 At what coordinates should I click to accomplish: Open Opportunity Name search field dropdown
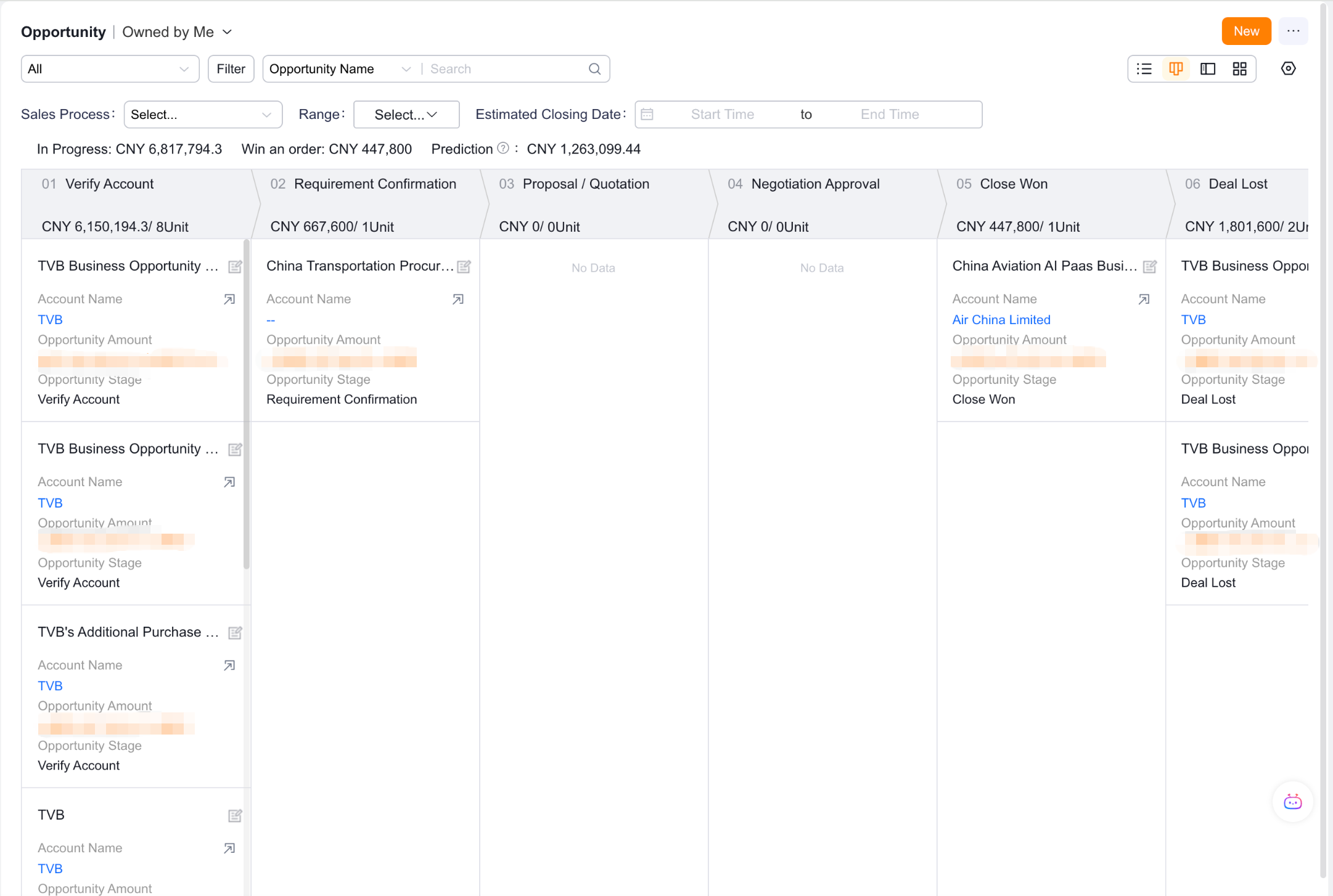pyautogui.click(x=340, y=69)
